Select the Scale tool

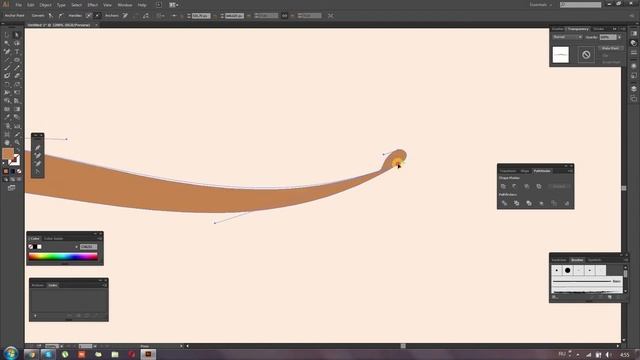pos(17,84)
